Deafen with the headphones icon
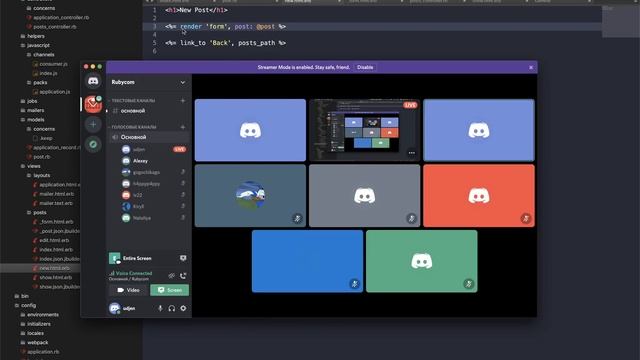 pos(171,308)
